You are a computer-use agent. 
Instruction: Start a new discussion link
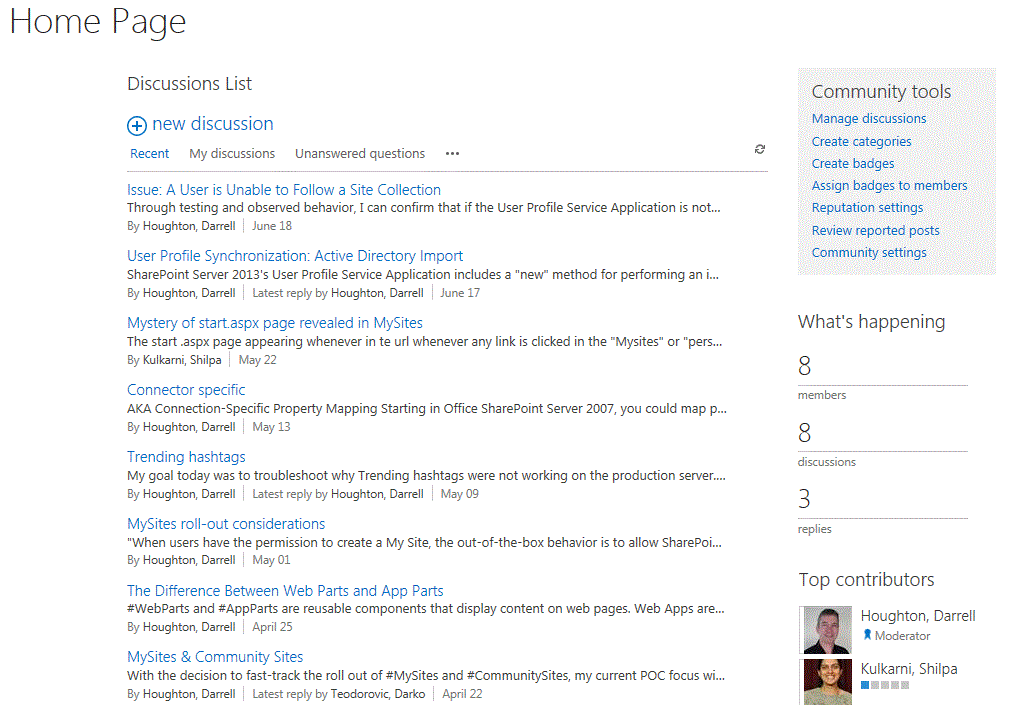coord(212,124)
